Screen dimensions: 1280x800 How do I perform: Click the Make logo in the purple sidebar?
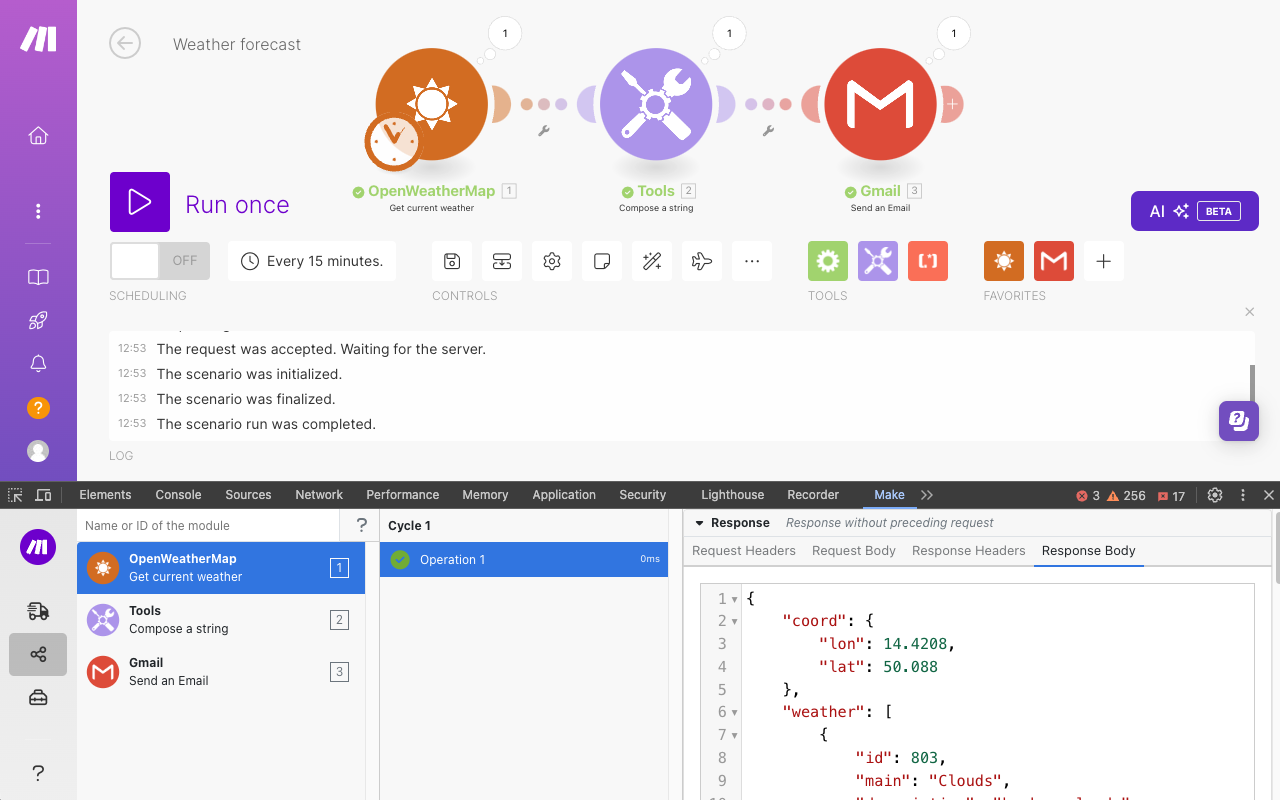39,39
